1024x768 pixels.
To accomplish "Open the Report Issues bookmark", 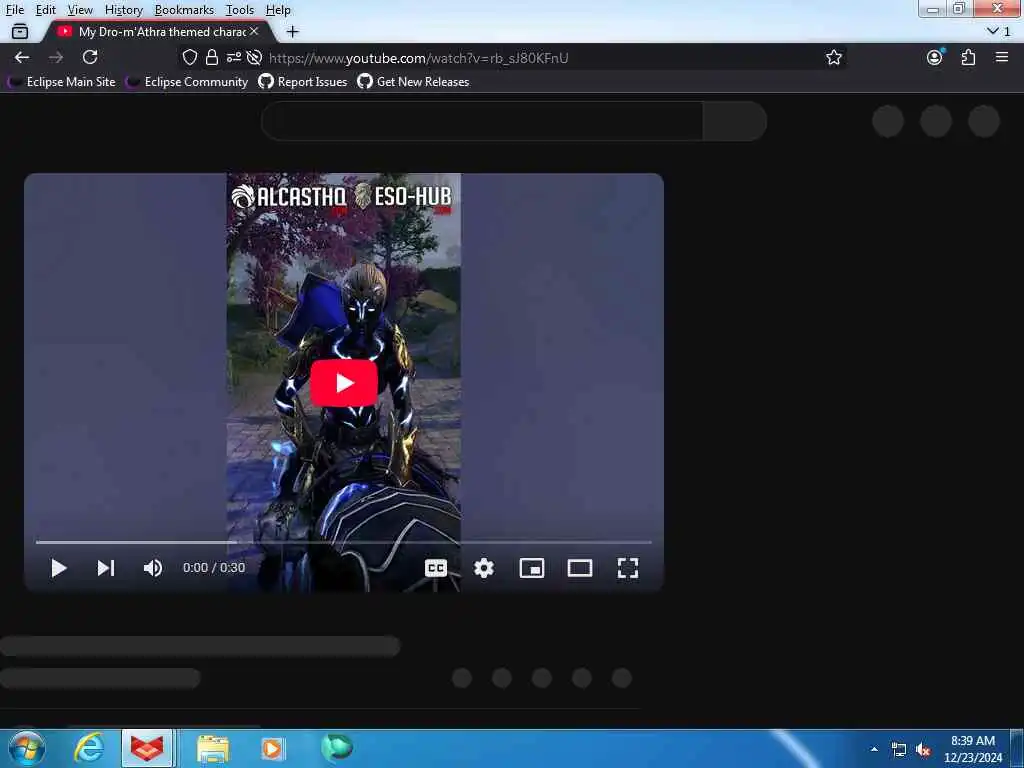I will (x=303, y=82).
